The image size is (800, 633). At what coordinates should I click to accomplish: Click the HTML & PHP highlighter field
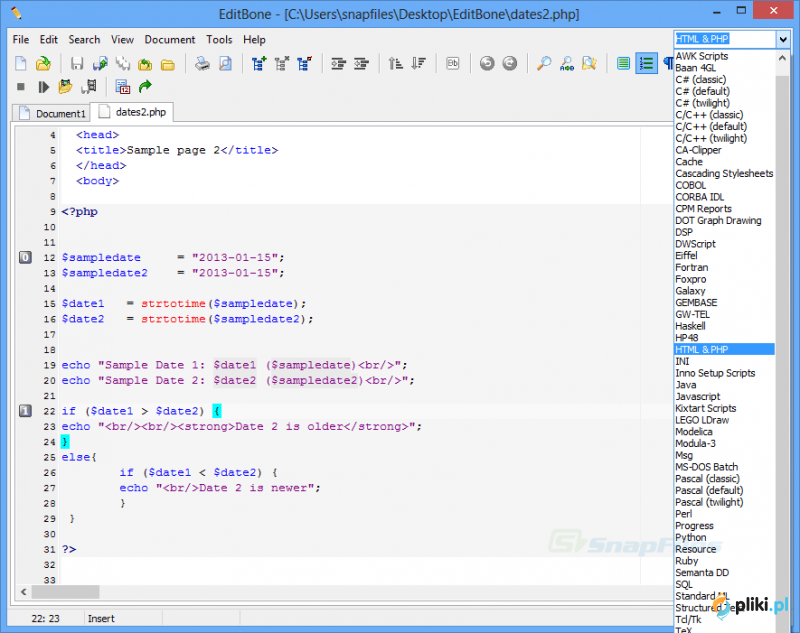725,39
